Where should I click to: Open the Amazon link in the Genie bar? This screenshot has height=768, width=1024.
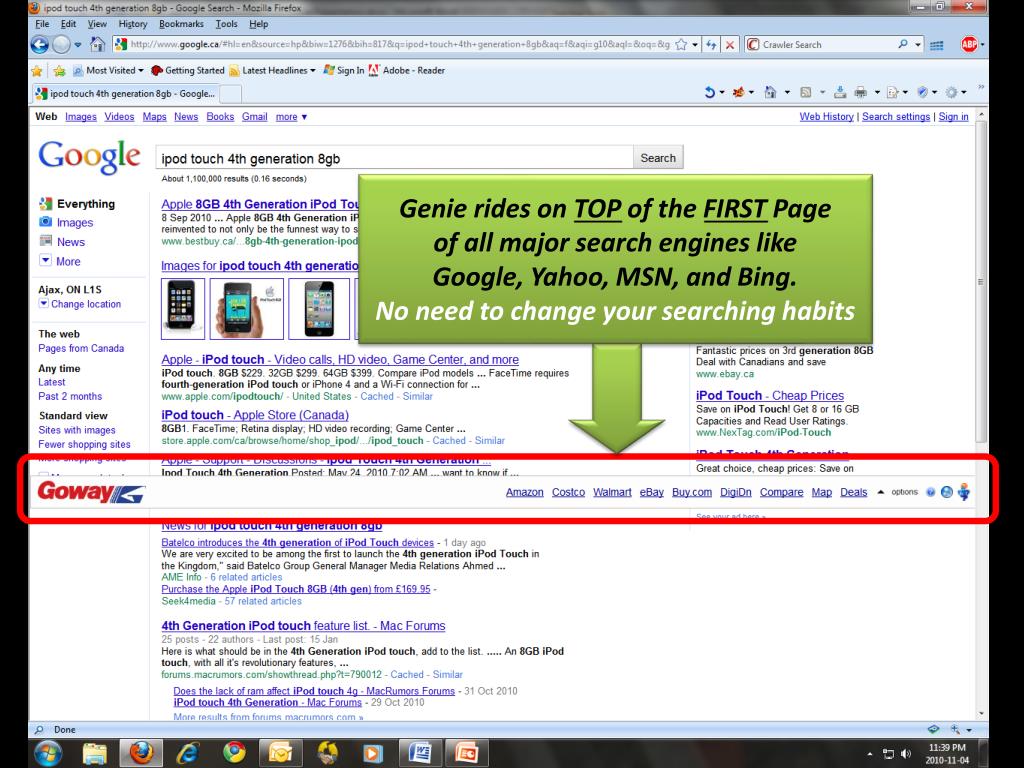[524, 492]
